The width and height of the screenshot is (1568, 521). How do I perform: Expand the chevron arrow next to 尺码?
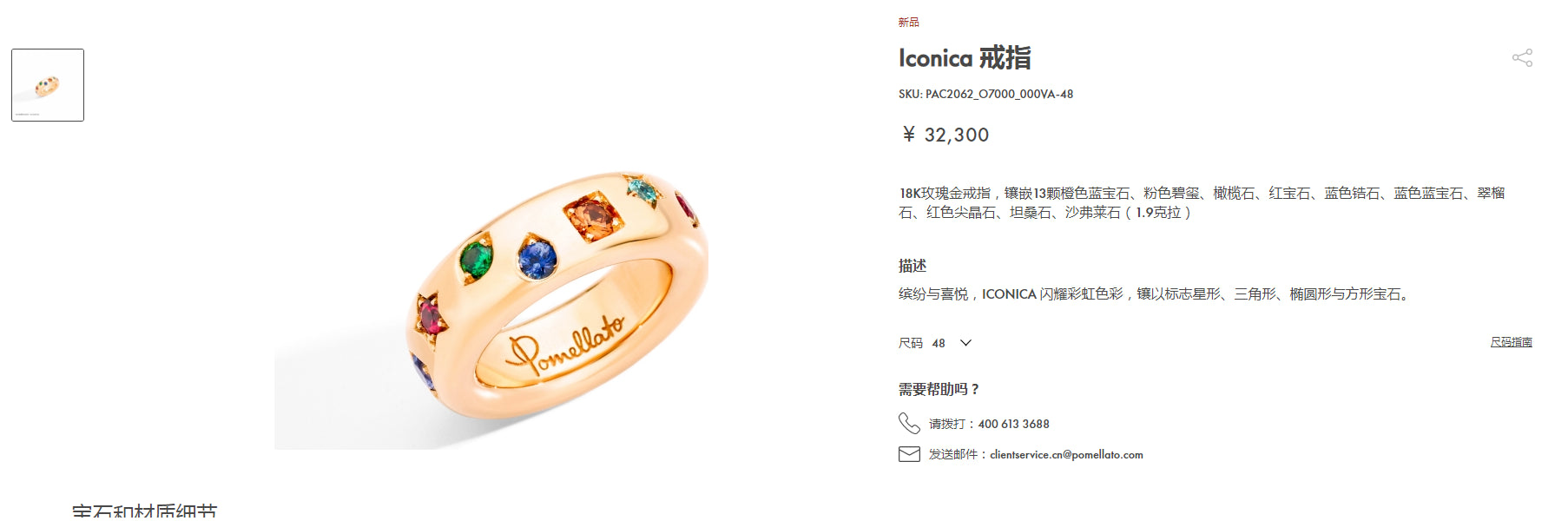click(965, 343)
